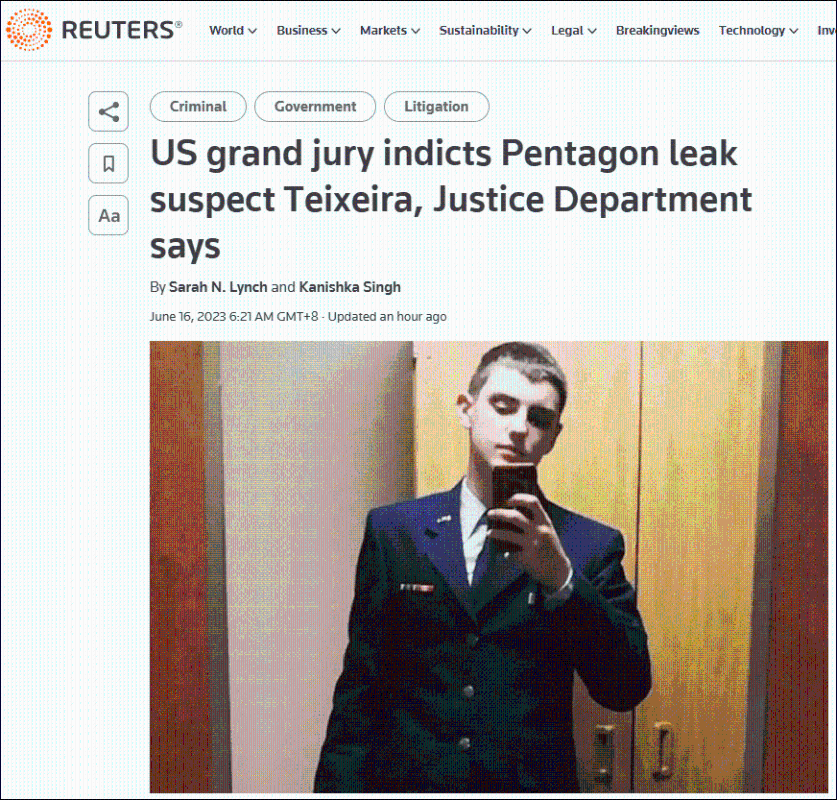This screenshot has height=800, width=837.
Task: Expand the World menu chevron
Action: tap(252, 31)
